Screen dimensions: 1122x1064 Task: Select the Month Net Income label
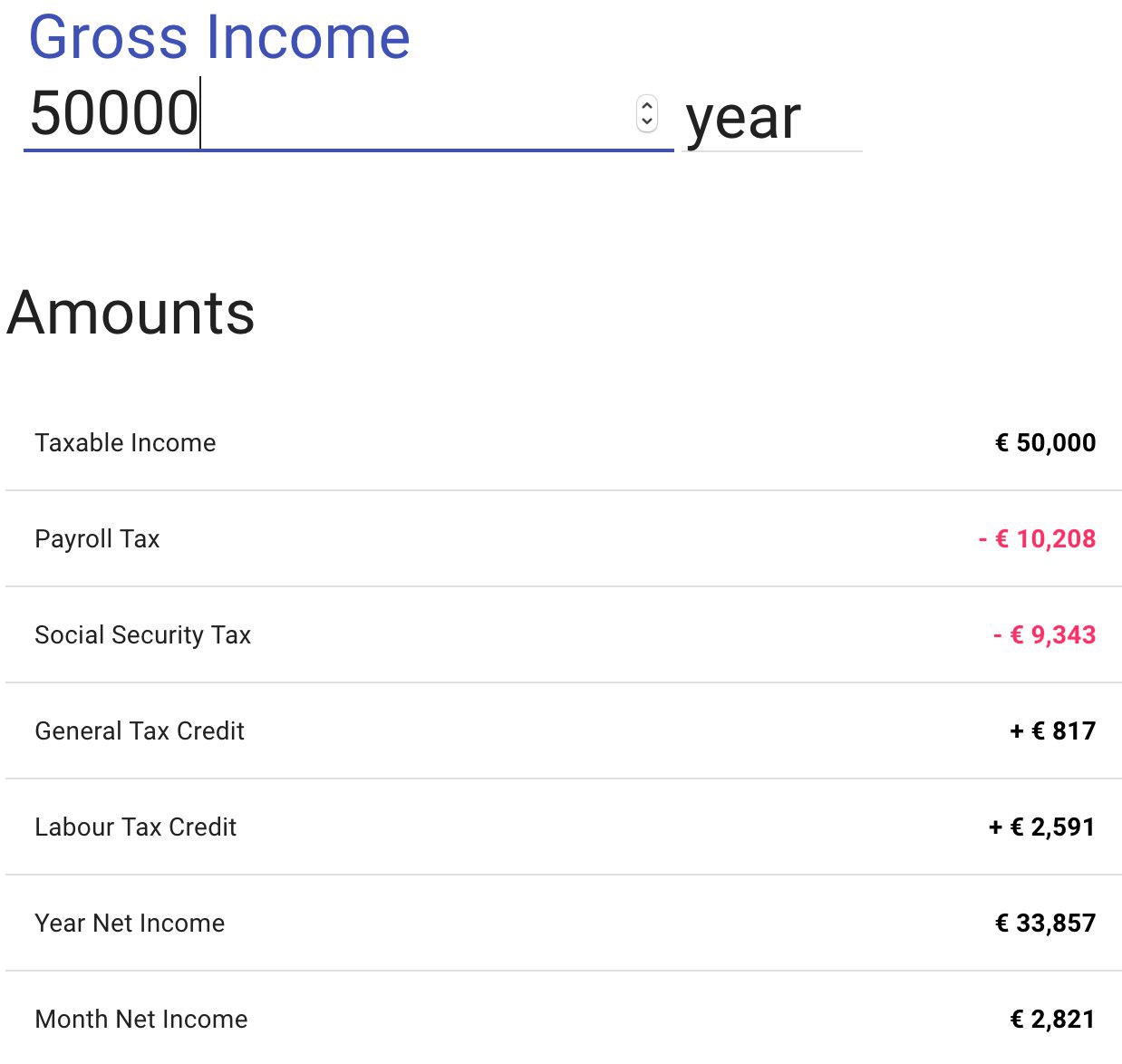tap(140, 1020)
